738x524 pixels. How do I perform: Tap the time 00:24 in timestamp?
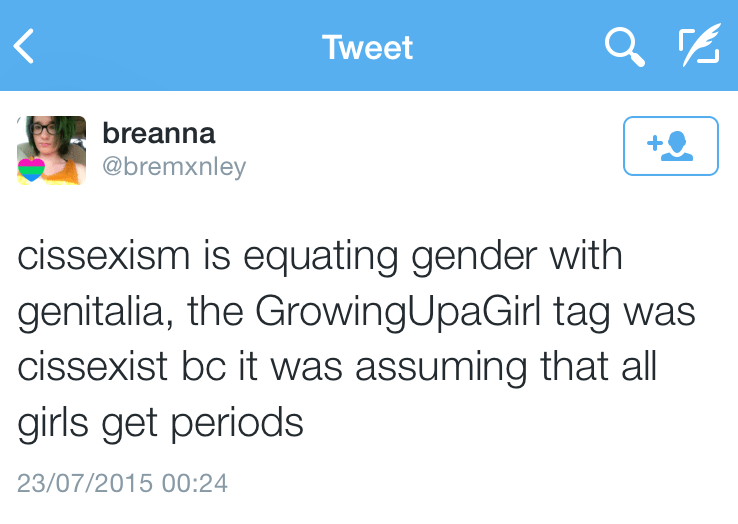[x=194, y=484]
